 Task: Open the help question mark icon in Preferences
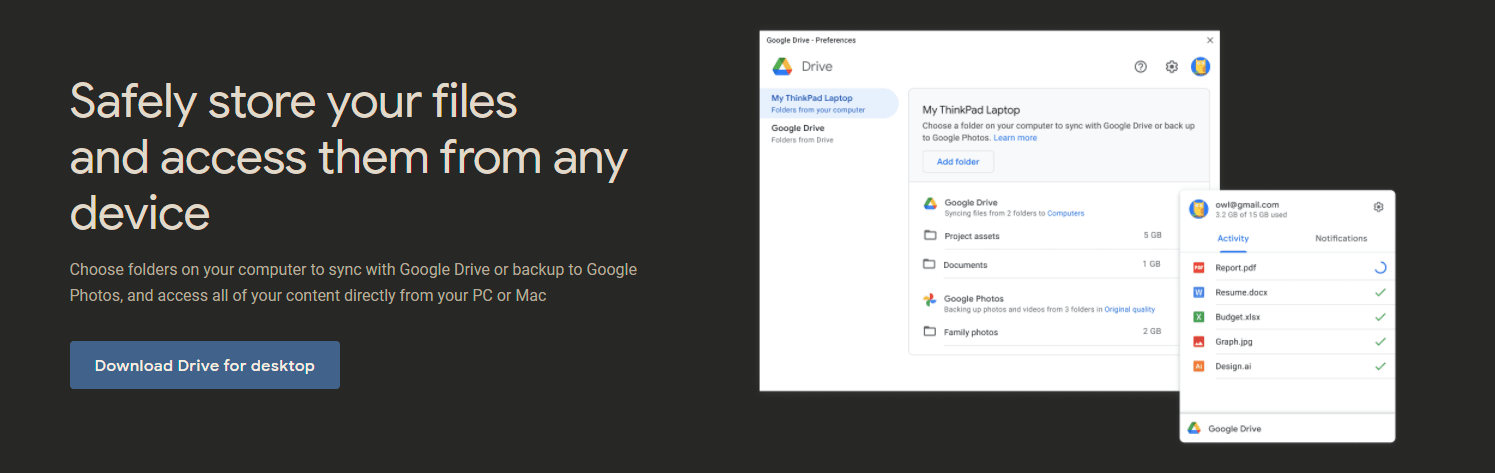pyautogui.click(x=1141, y=67)
